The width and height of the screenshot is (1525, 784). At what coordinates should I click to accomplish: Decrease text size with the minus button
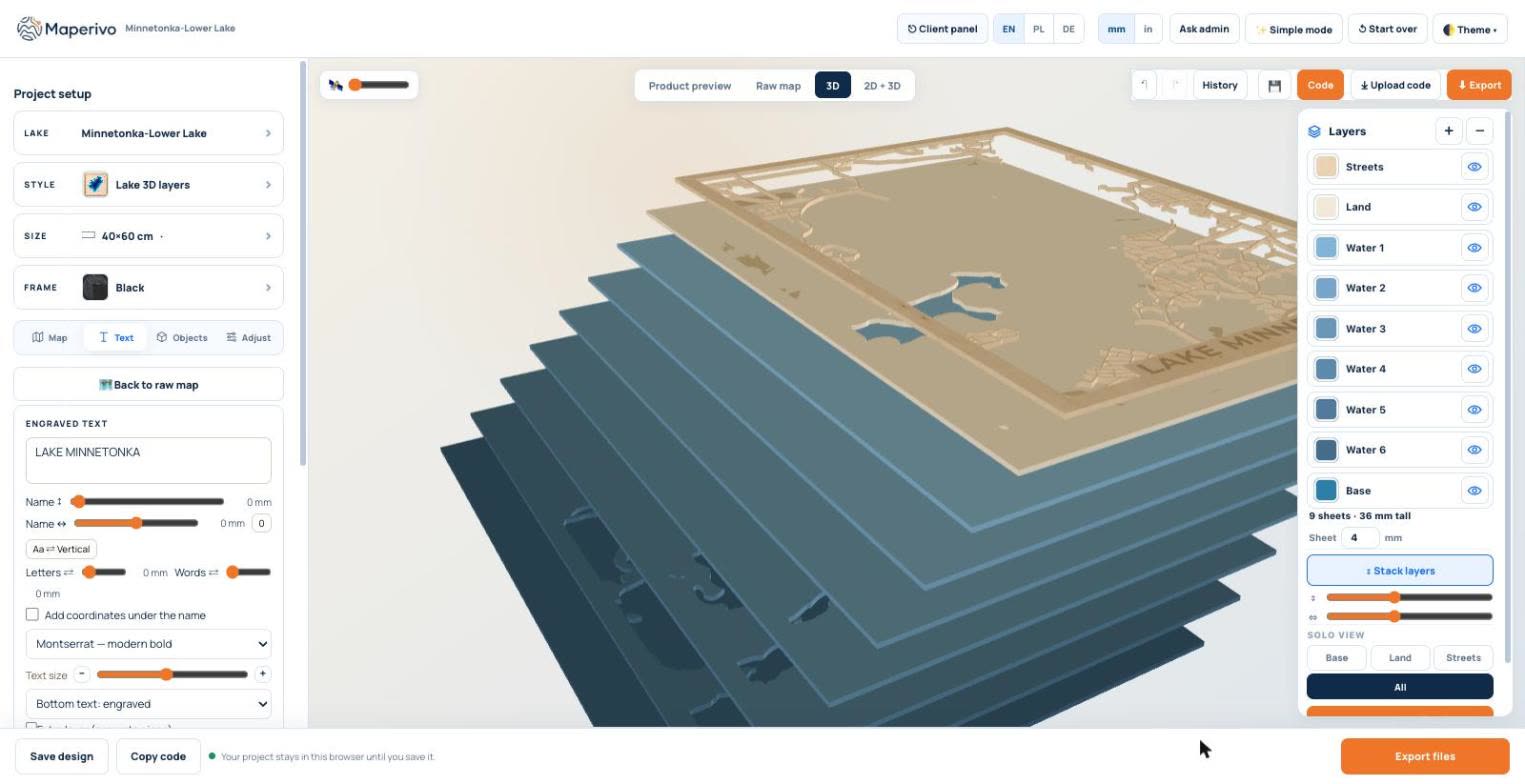point(82,674)
